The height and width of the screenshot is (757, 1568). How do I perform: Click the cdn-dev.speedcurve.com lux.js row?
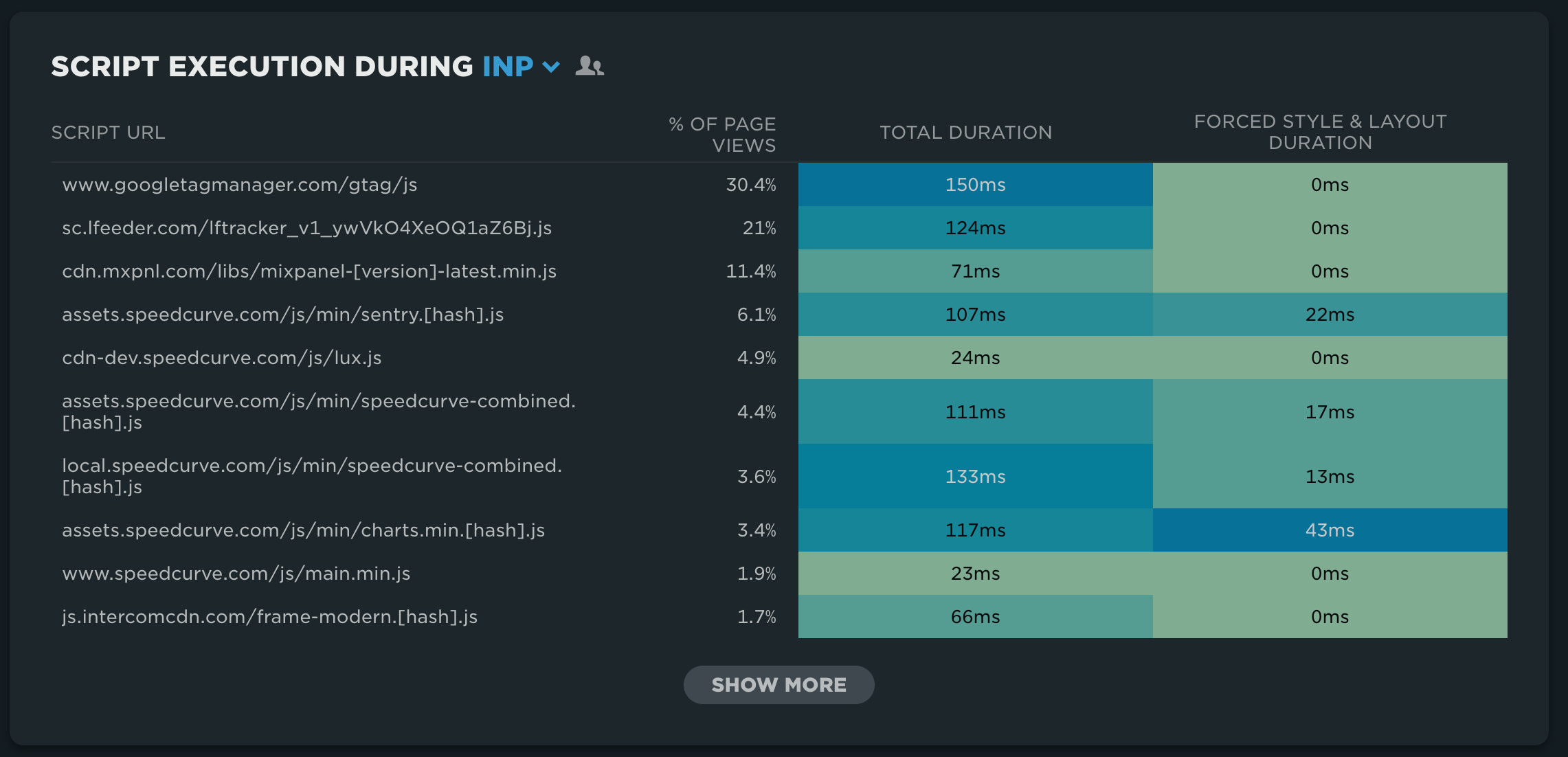coord(221,358)
